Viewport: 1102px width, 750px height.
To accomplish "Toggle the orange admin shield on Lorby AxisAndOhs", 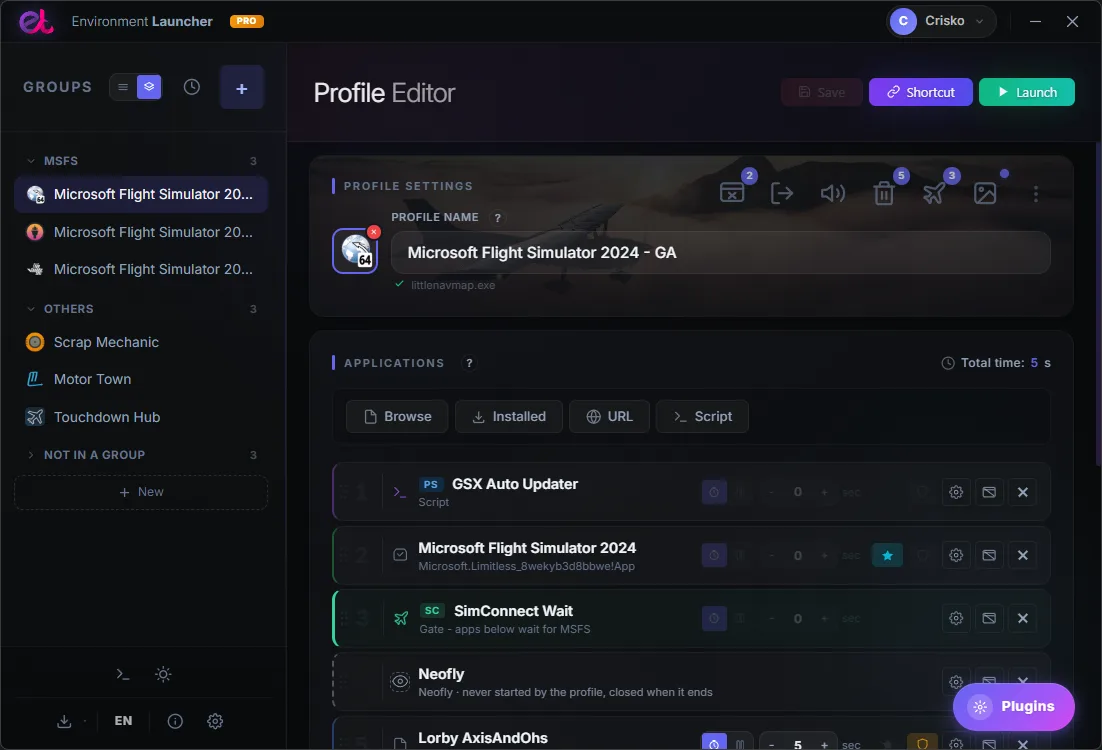I will point(922,744).
